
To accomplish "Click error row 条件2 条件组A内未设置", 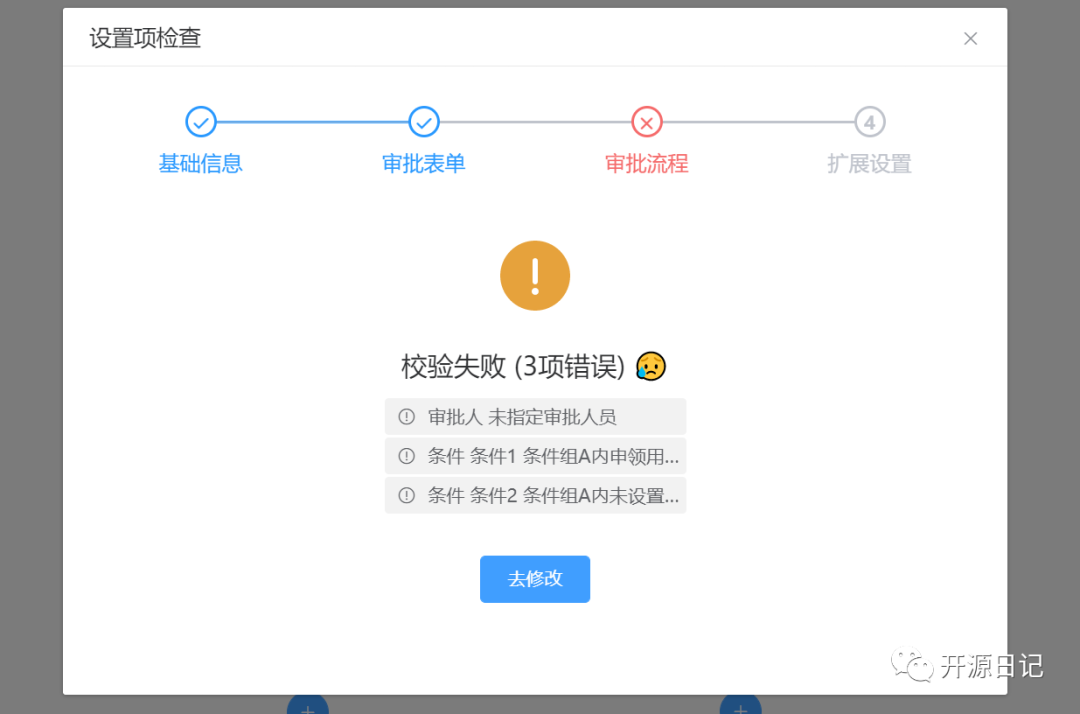I will (535, 495).
